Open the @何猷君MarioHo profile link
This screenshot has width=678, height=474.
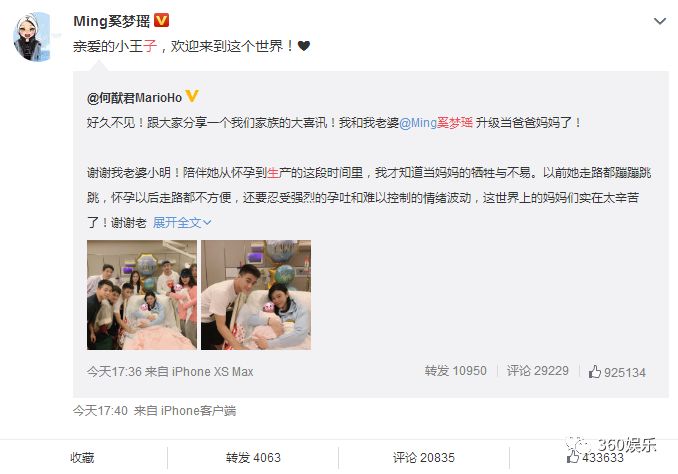pyautogui.click(x=134, y=98)
